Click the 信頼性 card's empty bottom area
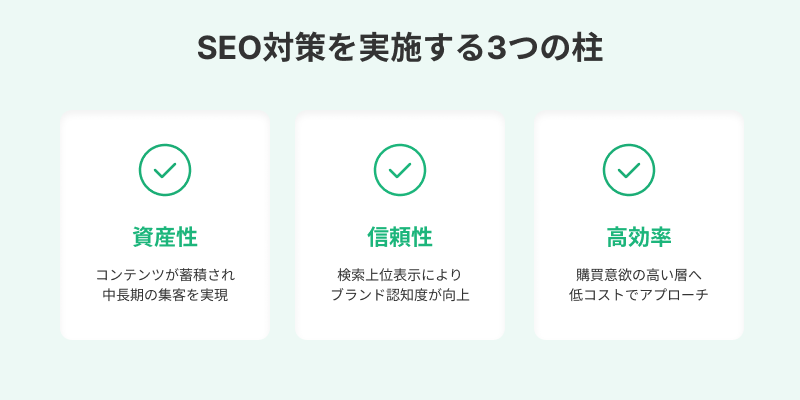Image resolution: width=800 pixels, height=400 pixels. (x=399, y=323)
